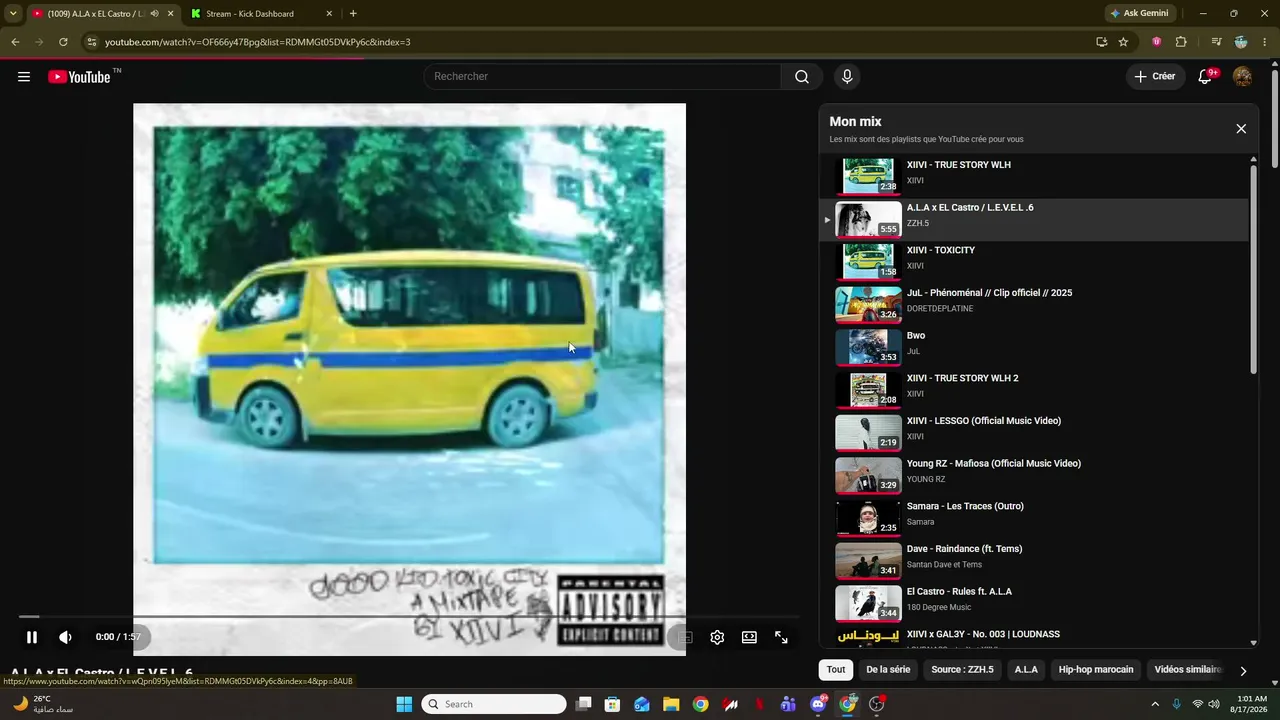This screenshot has height=720, width=1280.
Task: Select the A.L.A filter chip
Action: pyautogui.click(x=1026, y=670)
